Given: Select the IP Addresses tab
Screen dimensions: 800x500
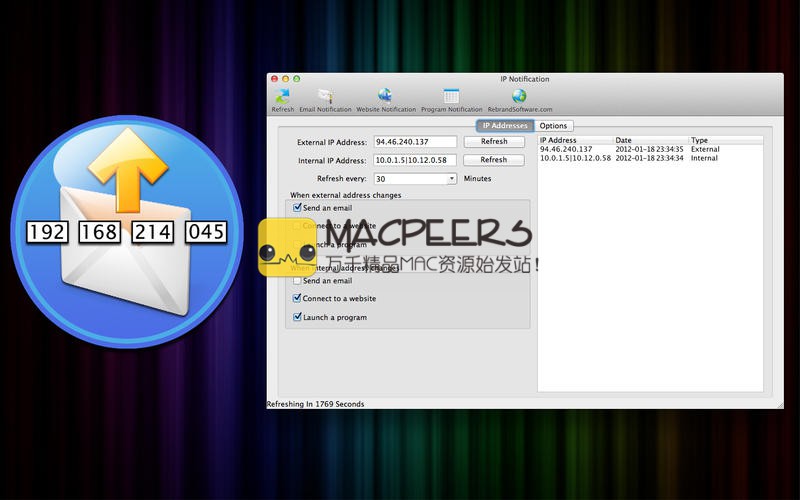Looking at the screenshot, I should [x=505, y=126].
